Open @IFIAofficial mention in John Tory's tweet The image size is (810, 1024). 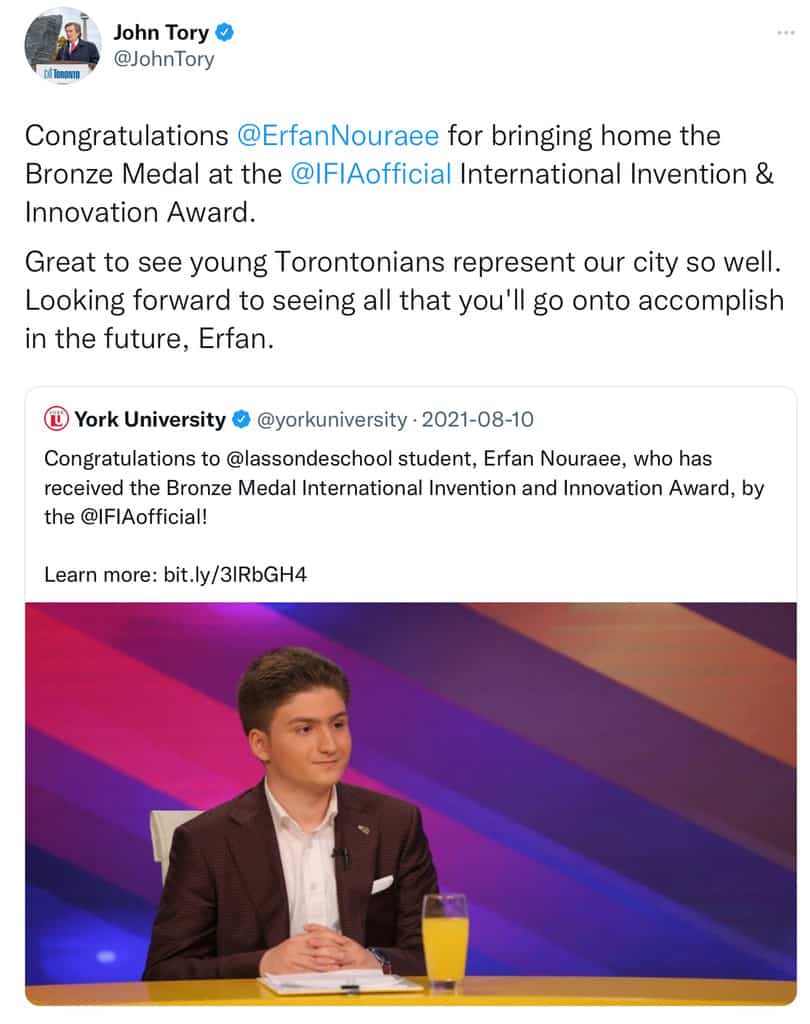click(x=370, y=173)
